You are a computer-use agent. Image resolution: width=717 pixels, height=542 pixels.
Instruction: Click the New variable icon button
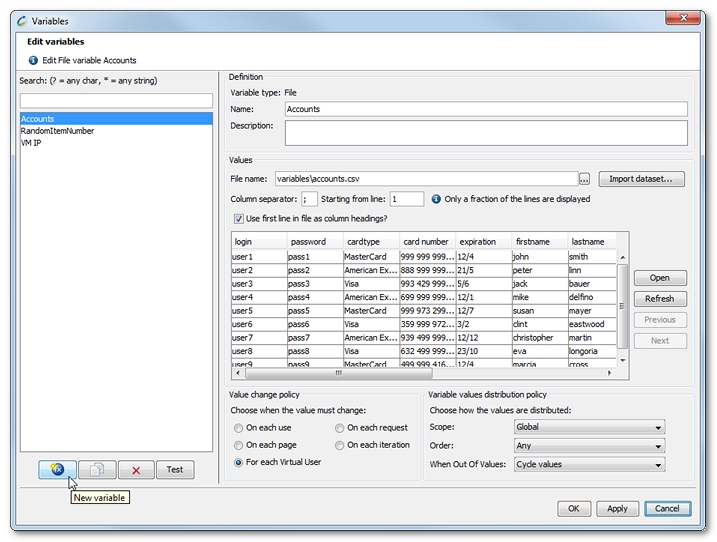[58, 469]
